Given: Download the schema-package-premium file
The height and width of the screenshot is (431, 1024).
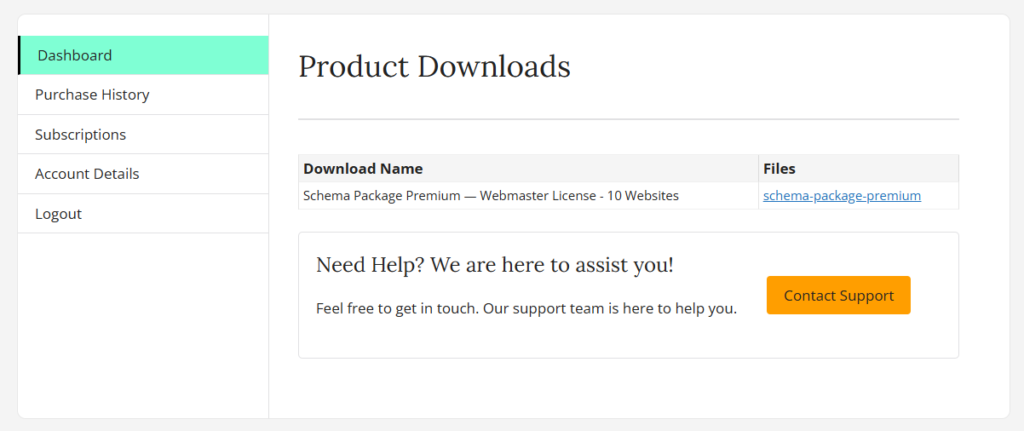Looking at the screenshot, I should point(841,196).
